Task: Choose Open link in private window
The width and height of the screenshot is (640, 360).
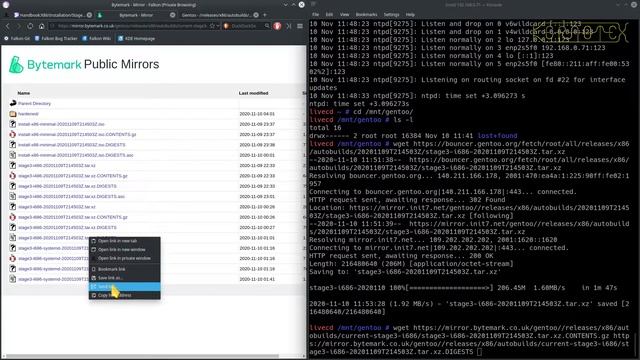Action: (124, 258)
